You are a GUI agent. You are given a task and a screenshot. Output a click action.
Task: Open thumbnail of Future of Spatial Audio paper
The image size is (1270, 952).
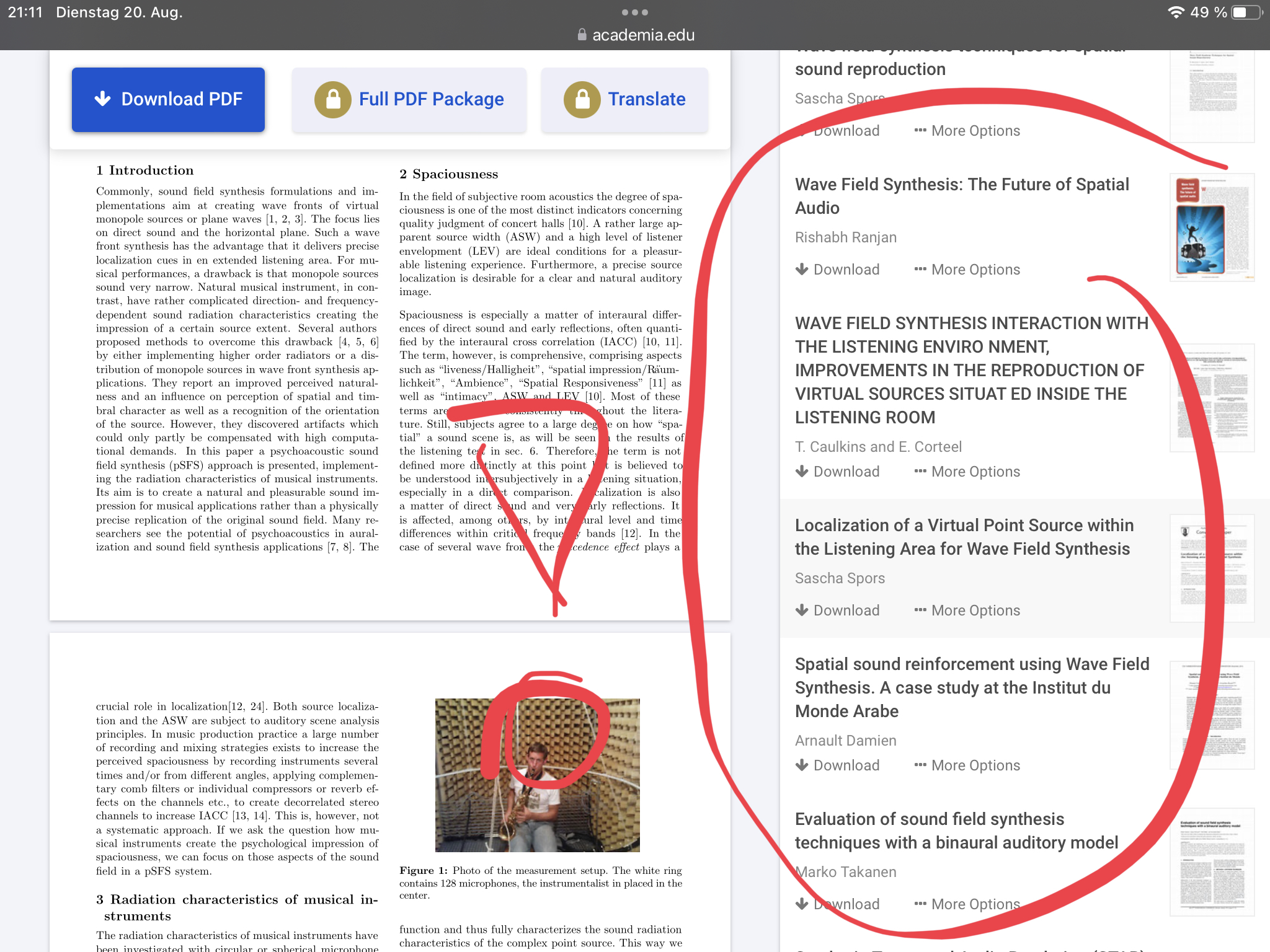pyautogui.click(x=1212, y=227)
